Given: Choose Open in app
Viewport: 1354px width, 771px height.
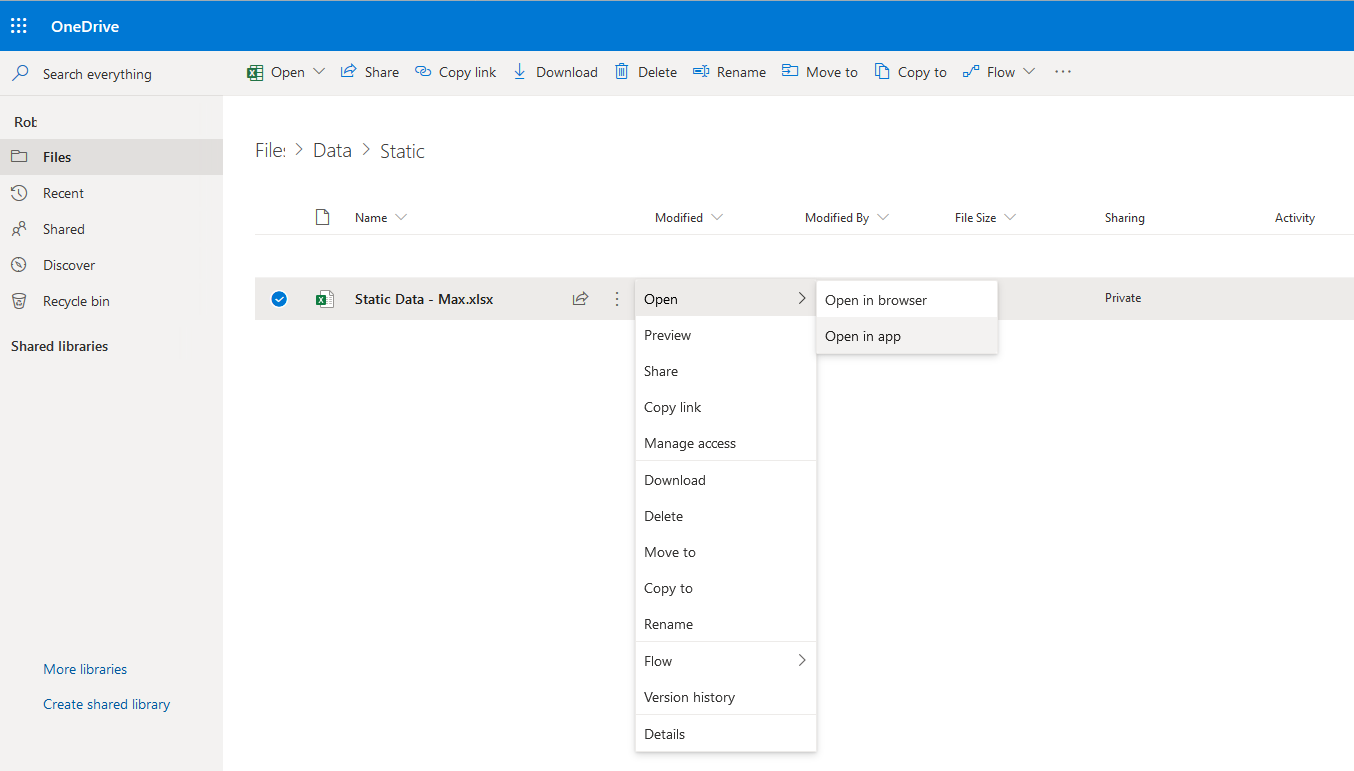Looking at the screenshot, I should tap(907, 336).
